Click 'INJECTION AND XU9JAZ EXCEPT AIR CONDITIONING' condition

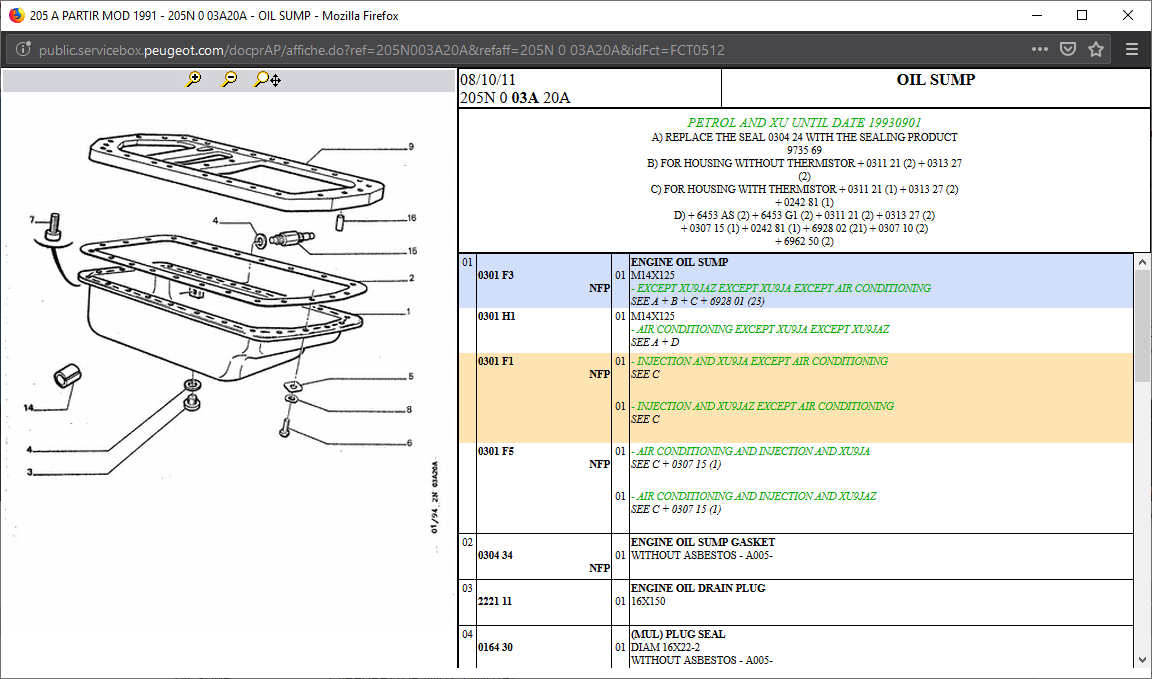[x=763, y=406]
